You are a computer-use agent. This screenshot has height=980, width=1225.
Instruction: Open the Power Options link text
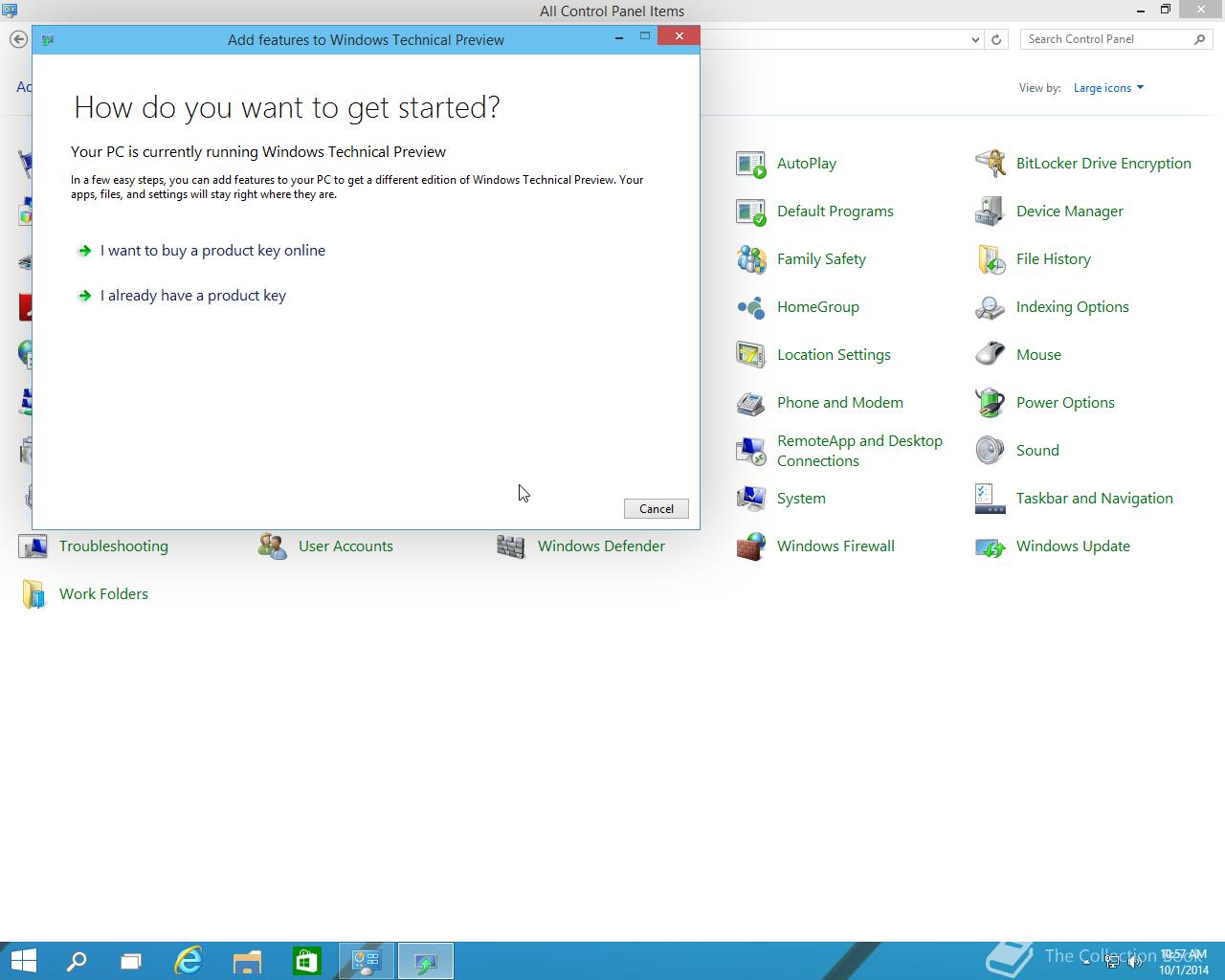coord(1065,403)
